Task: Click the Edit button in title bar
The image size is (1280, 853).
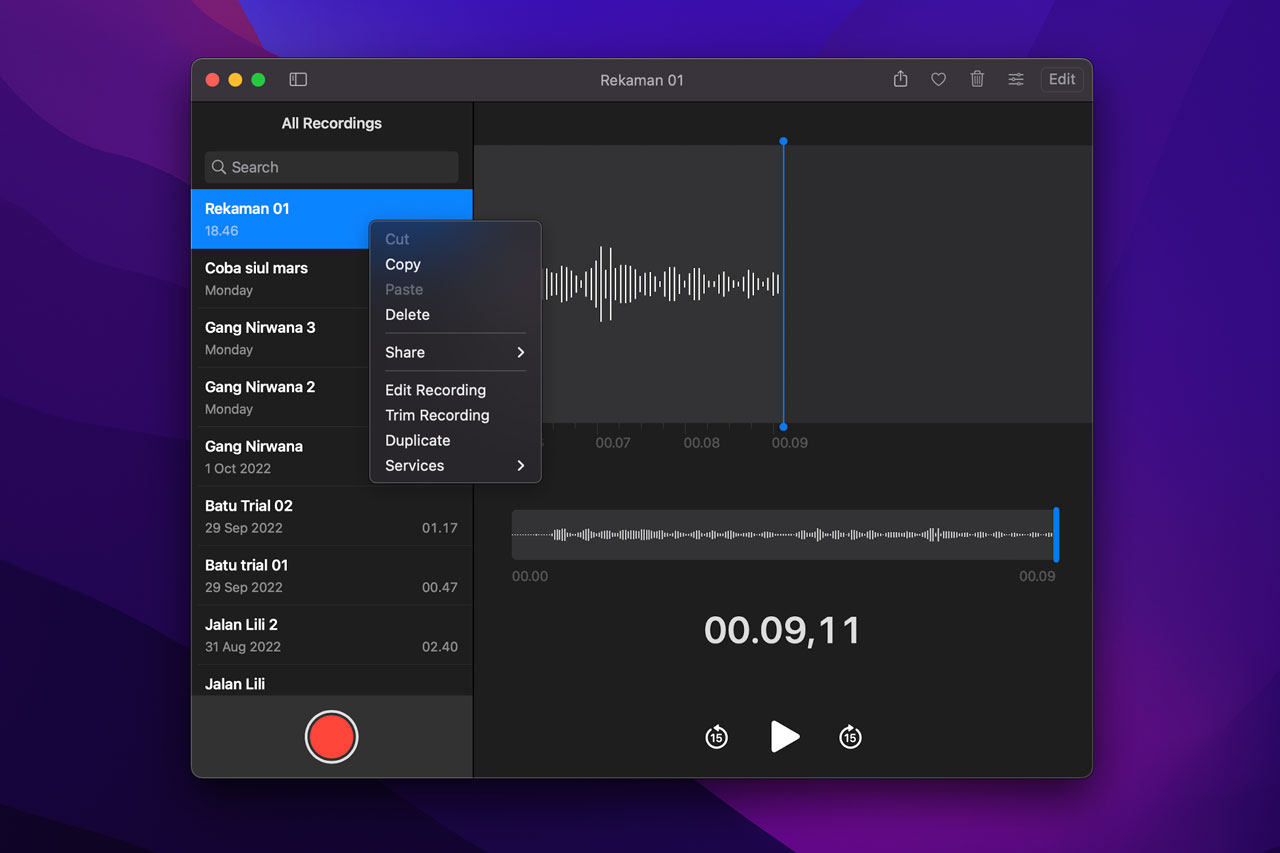Action: click(x=1062, y=80)
